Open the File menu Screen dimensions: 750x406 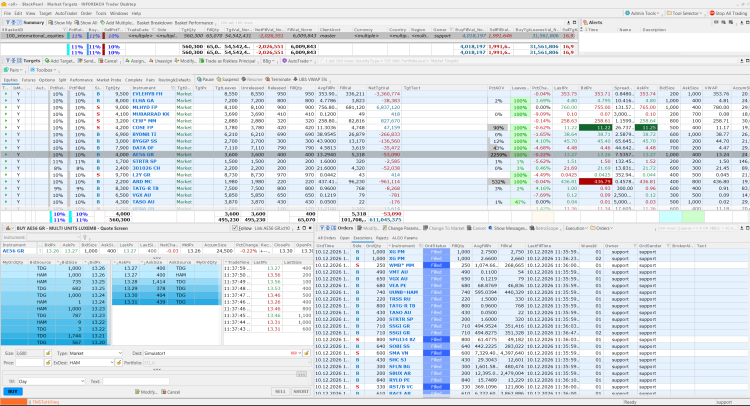pyautogui.click(x=7, y=13)
